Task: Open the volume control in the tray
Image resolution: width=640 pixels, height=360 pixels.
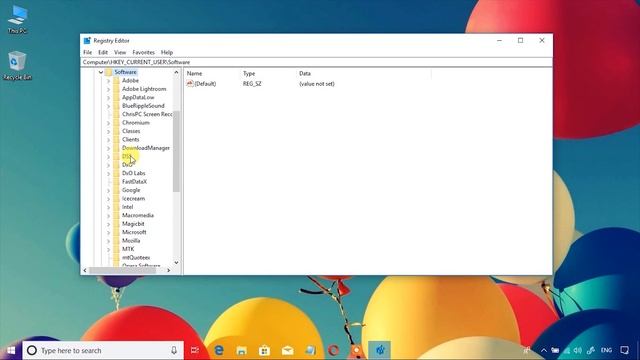Action: coord(578,350)
